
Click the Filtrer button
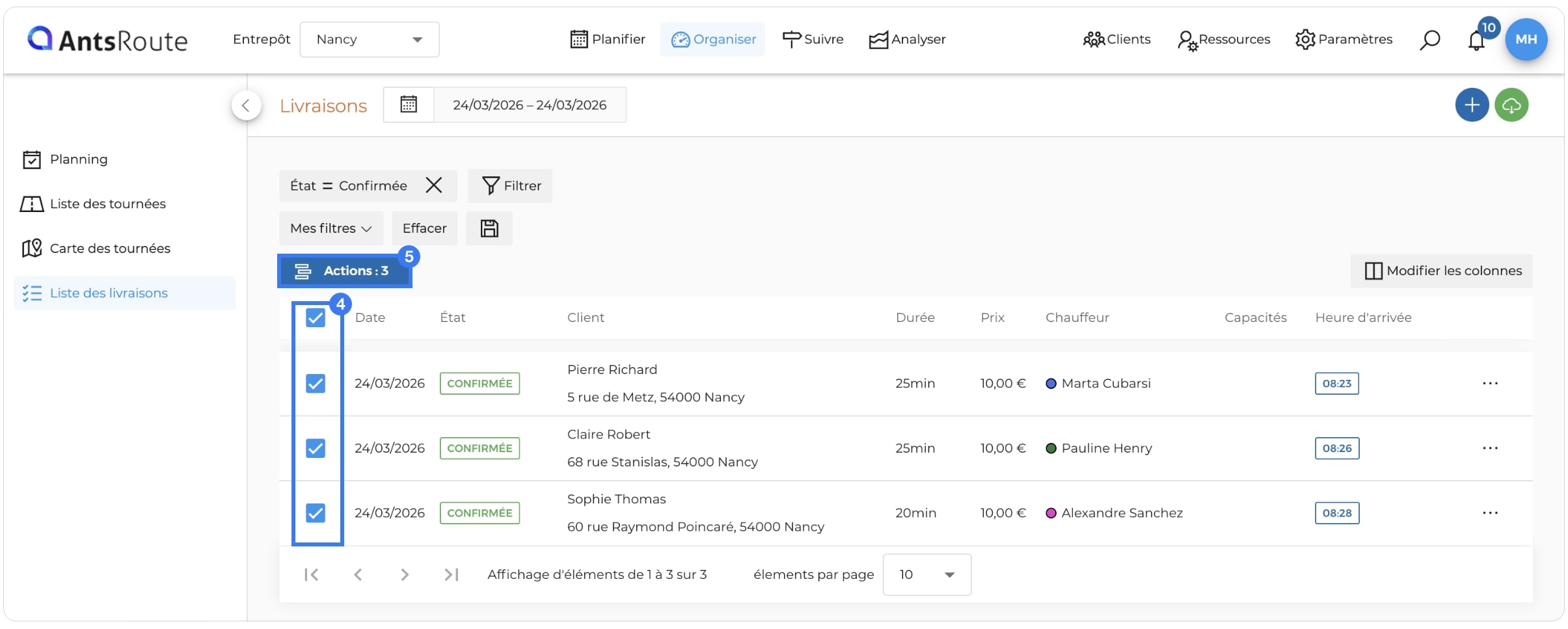pos(510,186)
